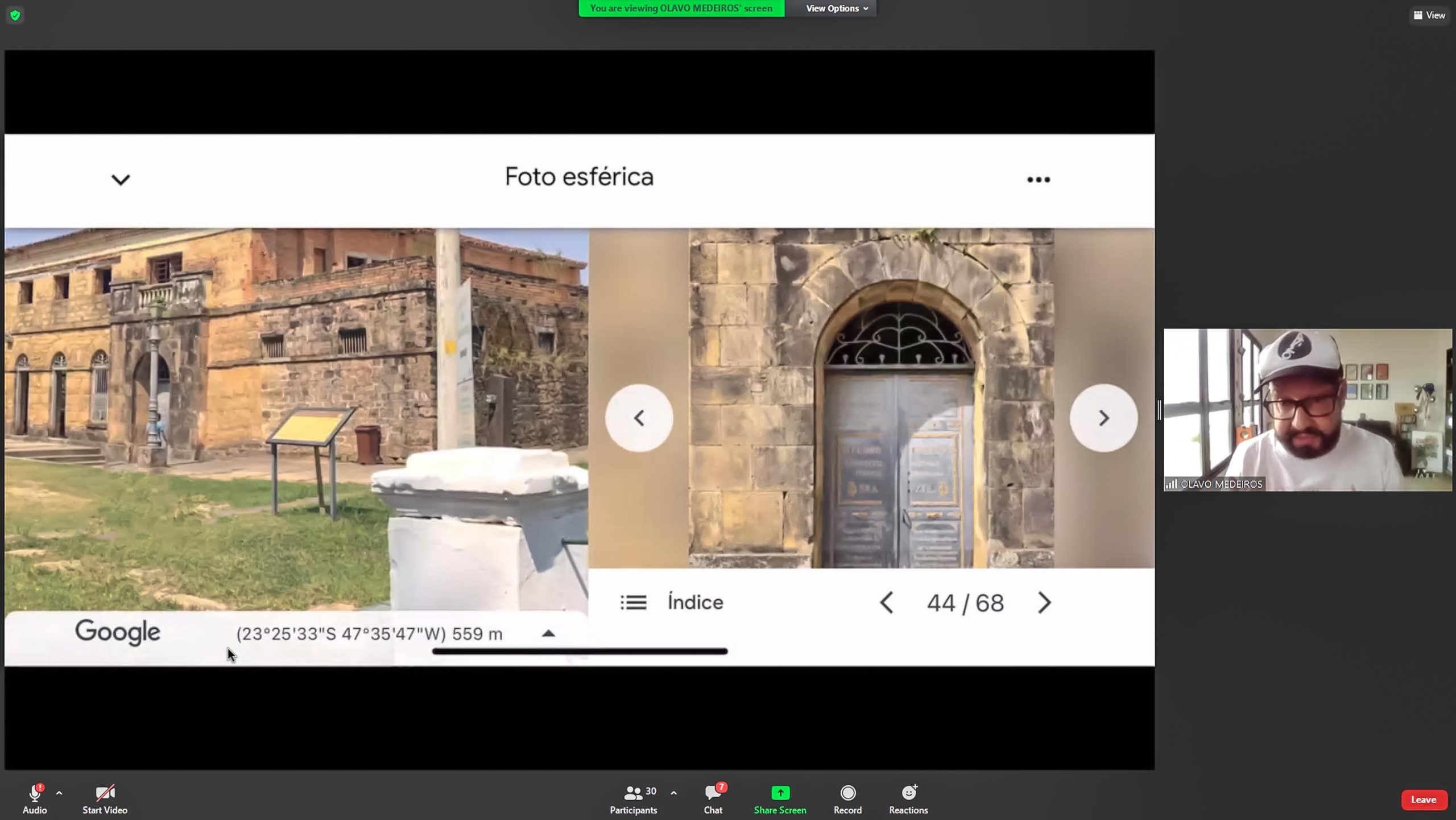Click the green Share Screen icon
Screen dimensions: 1456x820
click(x=780, y=793)
